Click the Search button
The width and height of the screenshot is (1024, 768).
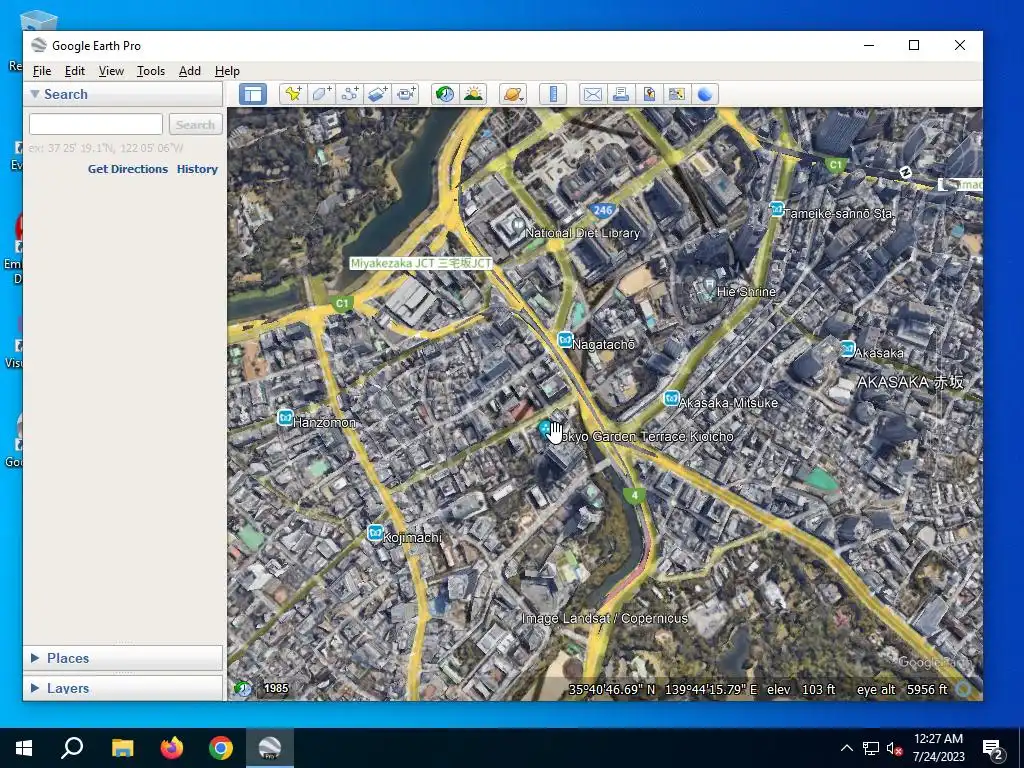(195, 124)
